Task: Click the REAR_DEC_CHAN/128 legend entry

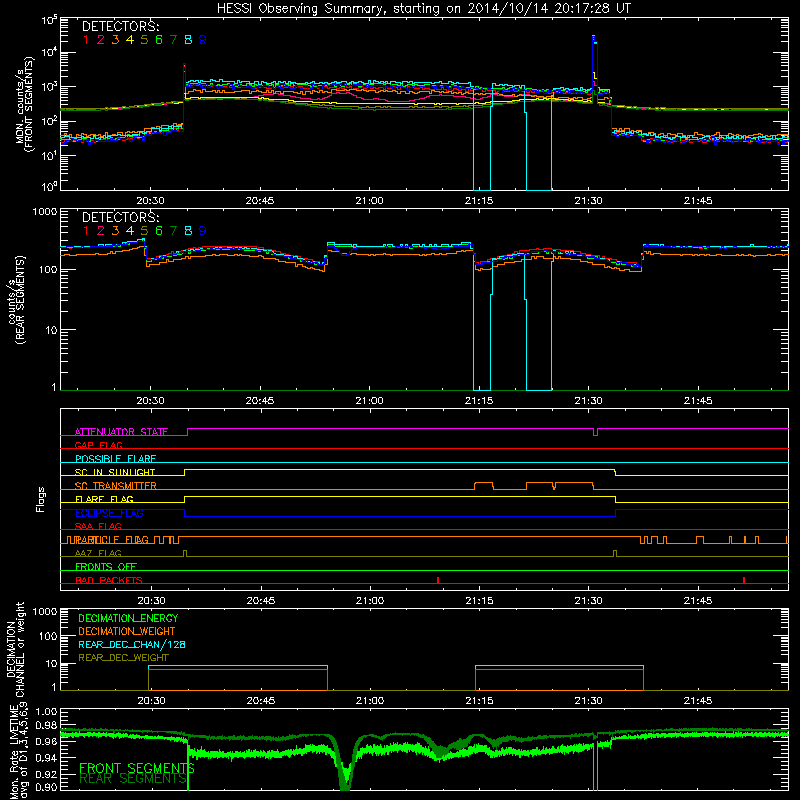Action: pos(132,644)
